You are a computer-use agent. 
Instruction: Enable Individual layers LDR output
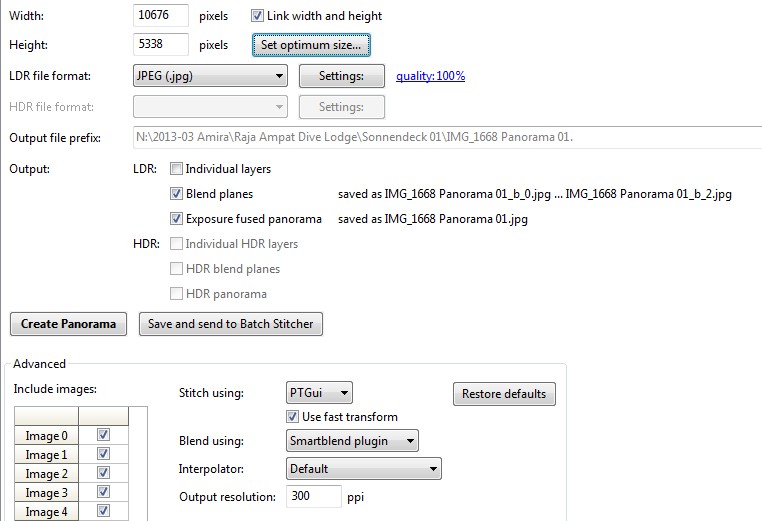pyautogui.click(x=177, y=169)
